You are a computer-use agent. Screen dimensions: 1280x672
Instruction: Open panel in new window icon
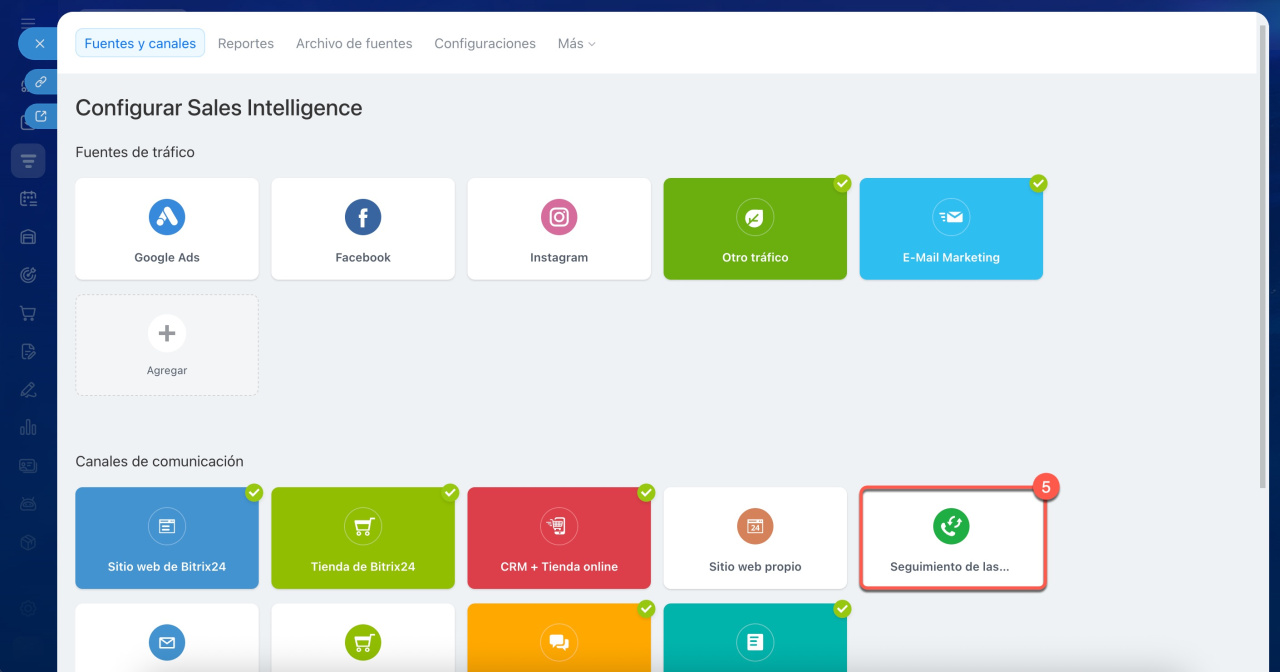click(40, 116)
